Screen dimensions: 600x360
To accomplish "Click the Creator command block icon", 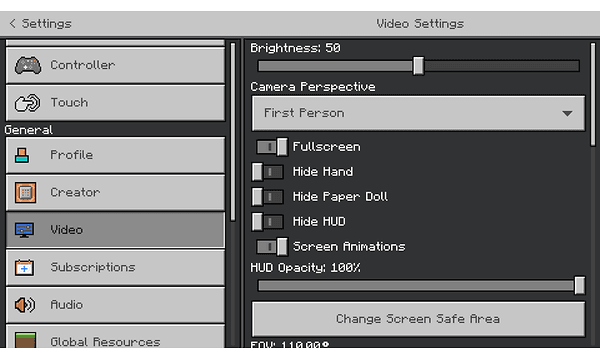I will pos(26,192).
